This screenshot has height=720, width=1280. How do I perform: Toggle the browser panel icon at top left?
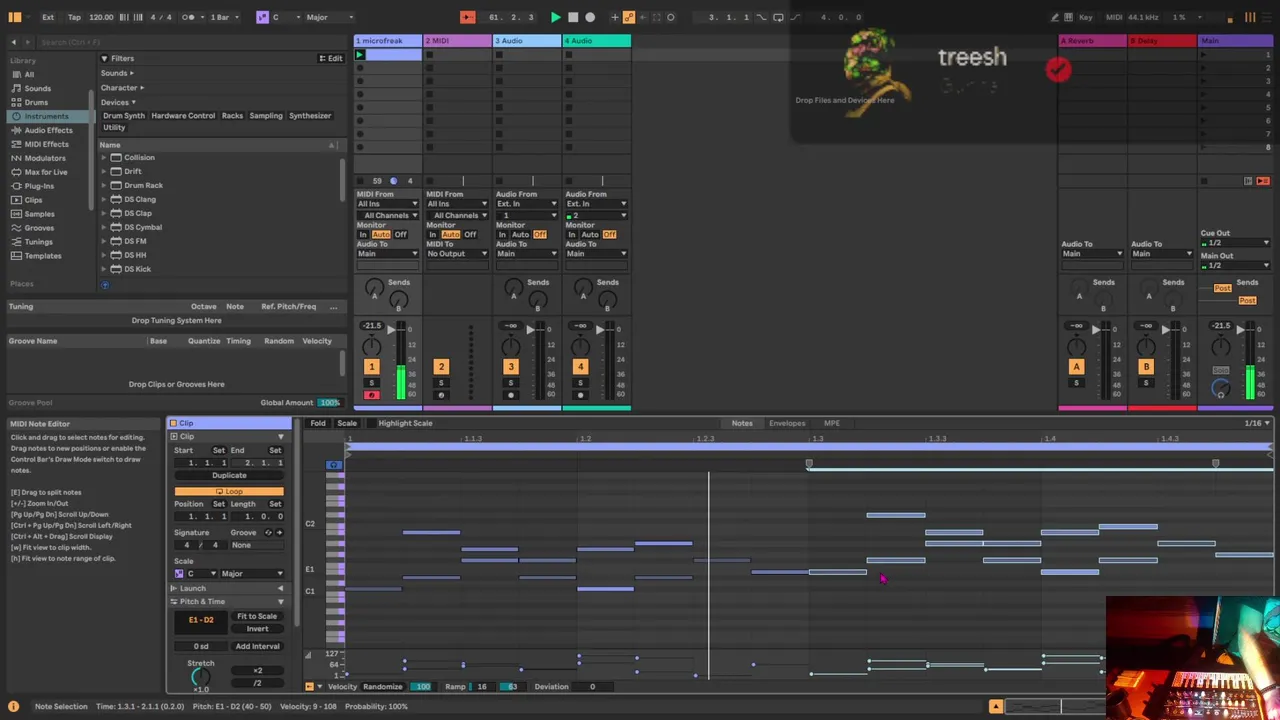(15, 17)
